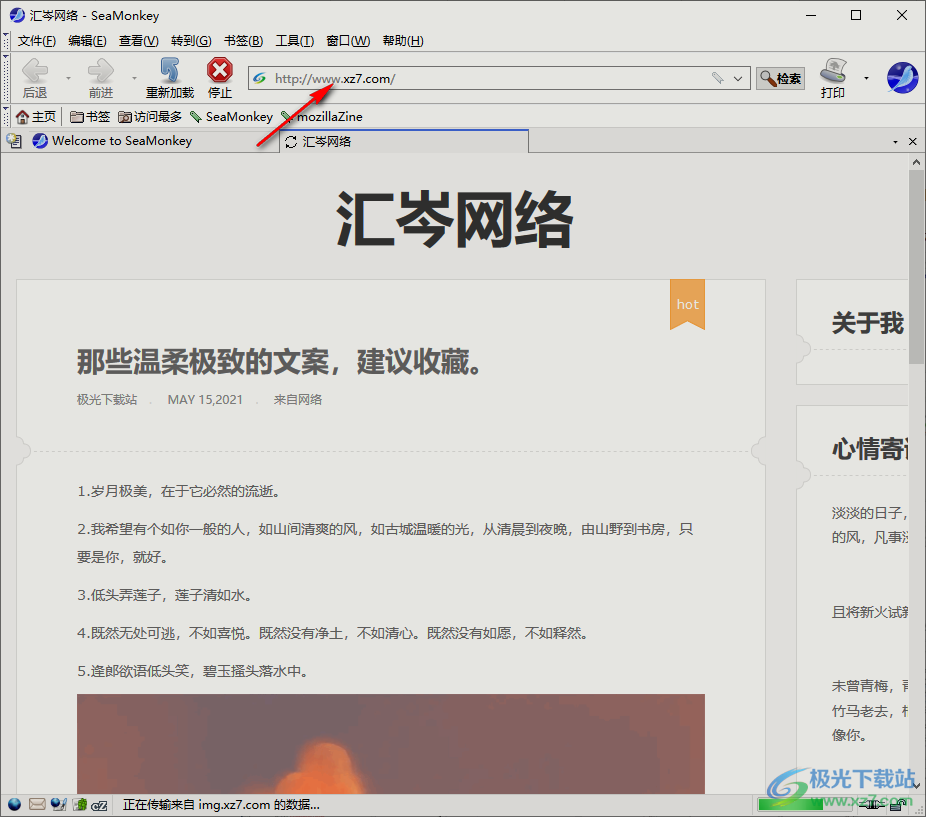The height and width of the screenshot is (817, 926).
Task: Open the 工具(T) menu
Action: pyautogui.click(x=295, y=41)
